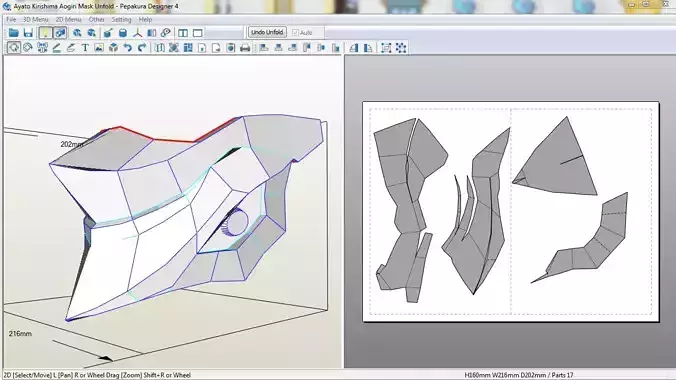This screenshot has height=380, width=676.
Task: Click the 3D axis orientation icon
Action: pos(138,33)
